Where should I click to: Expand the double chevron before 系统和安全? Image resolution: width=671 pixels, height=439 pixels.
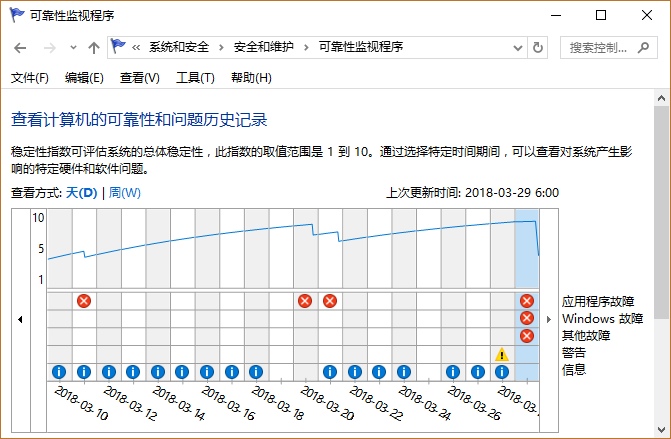[x=136, y=47]
